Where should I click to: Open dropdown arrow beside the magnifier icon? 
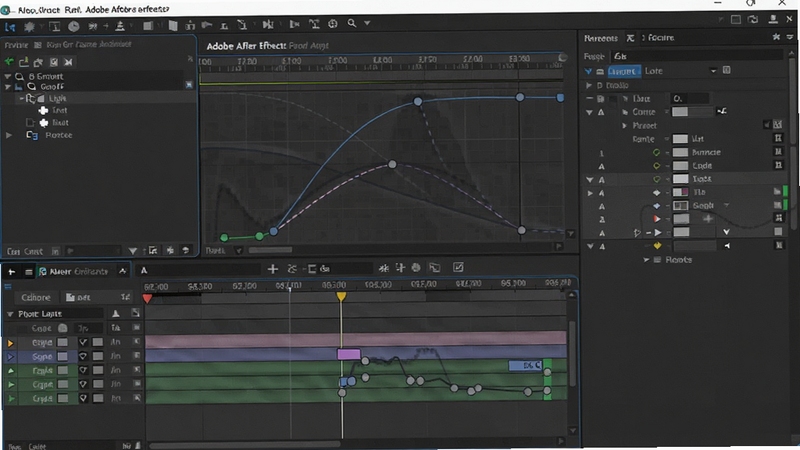pos(367,23)
